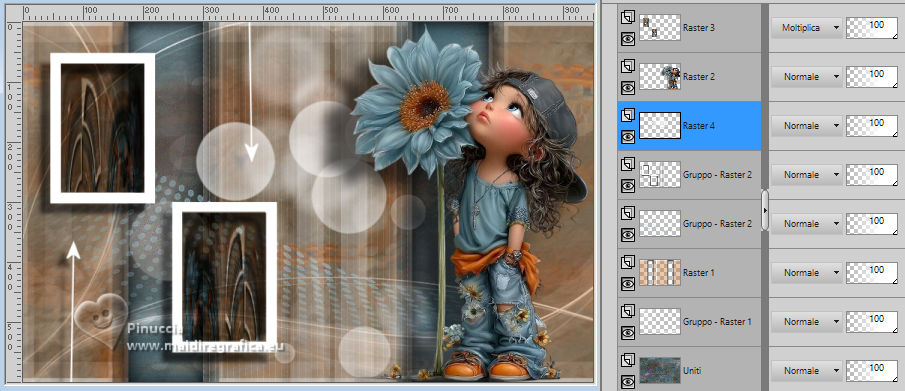Select the layer name Raster 4

click(x=699, y=125)
